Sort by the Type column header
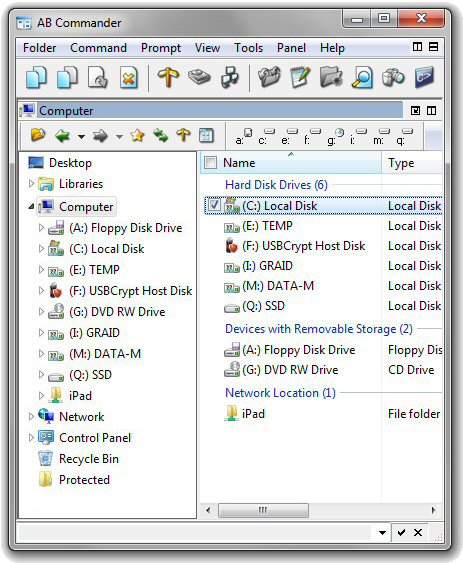The image size is (463, 563). click(412, 163)
